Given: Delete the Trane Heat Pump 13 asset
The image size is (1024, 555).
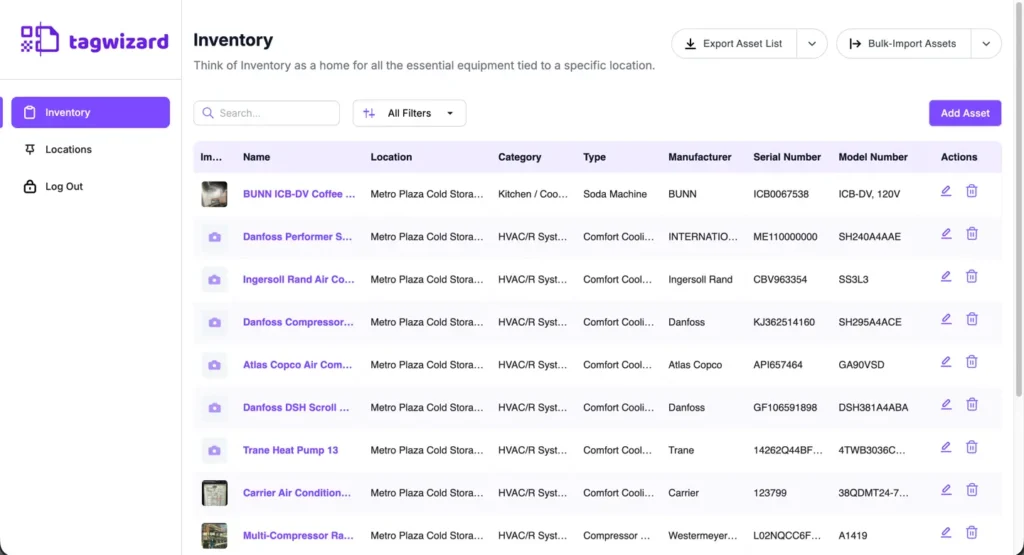Looking at the screenshot, I should (972, 447).
